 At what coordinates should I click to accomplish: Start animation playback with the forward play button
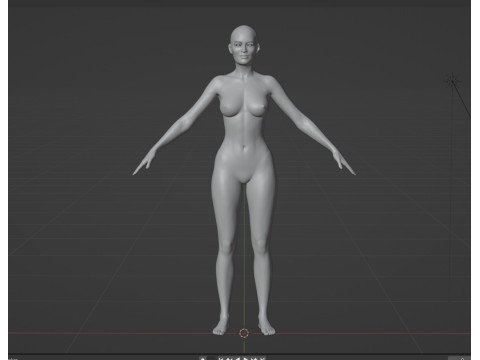[246, 359]
